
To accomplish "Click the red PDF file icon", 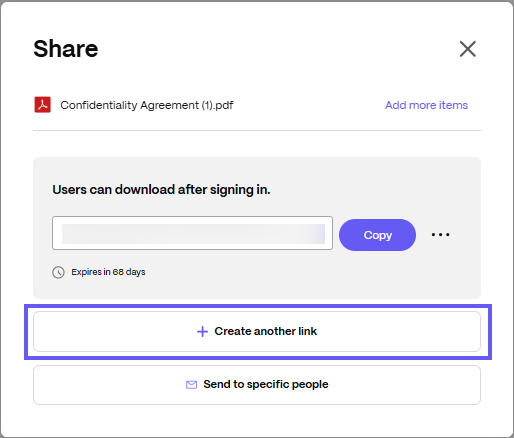I will pyautogui.click(x=43, y=105).
